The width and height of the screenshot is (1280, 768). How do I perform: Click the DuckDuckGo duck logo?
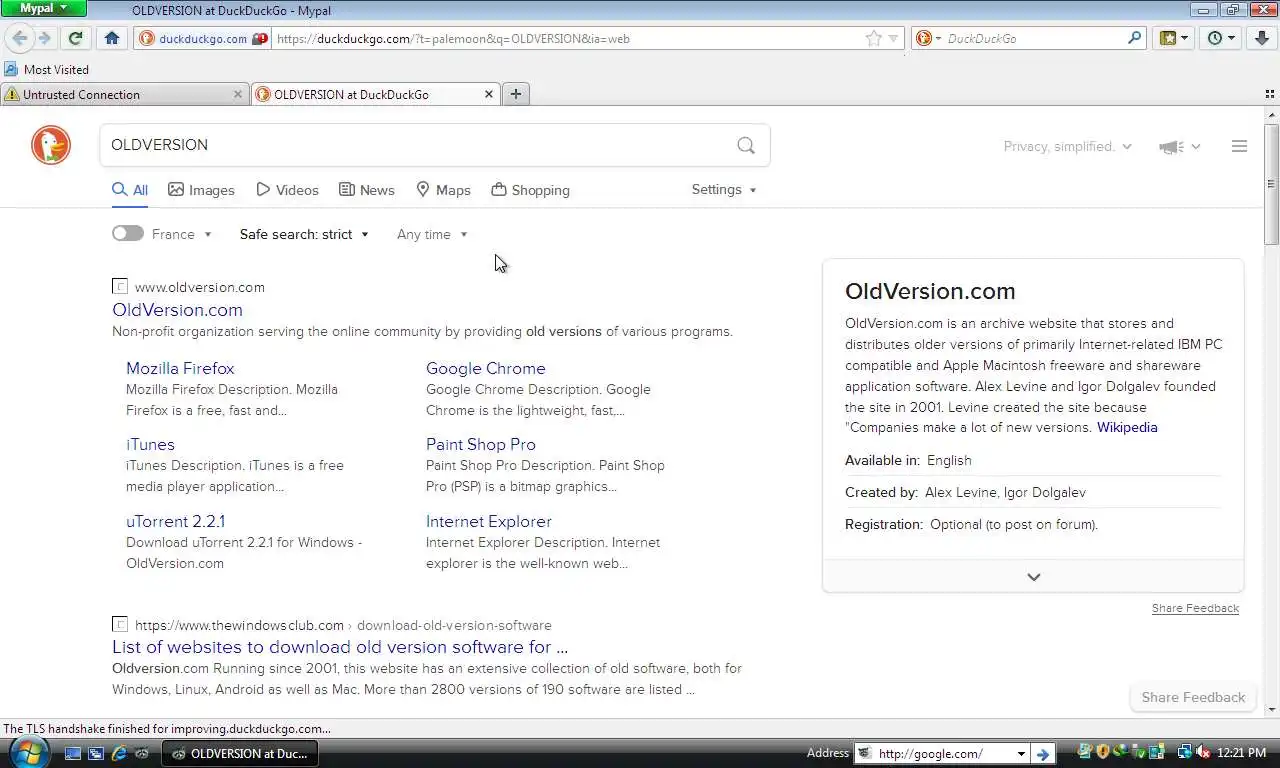pyautogui.click(x=51, y=146)
